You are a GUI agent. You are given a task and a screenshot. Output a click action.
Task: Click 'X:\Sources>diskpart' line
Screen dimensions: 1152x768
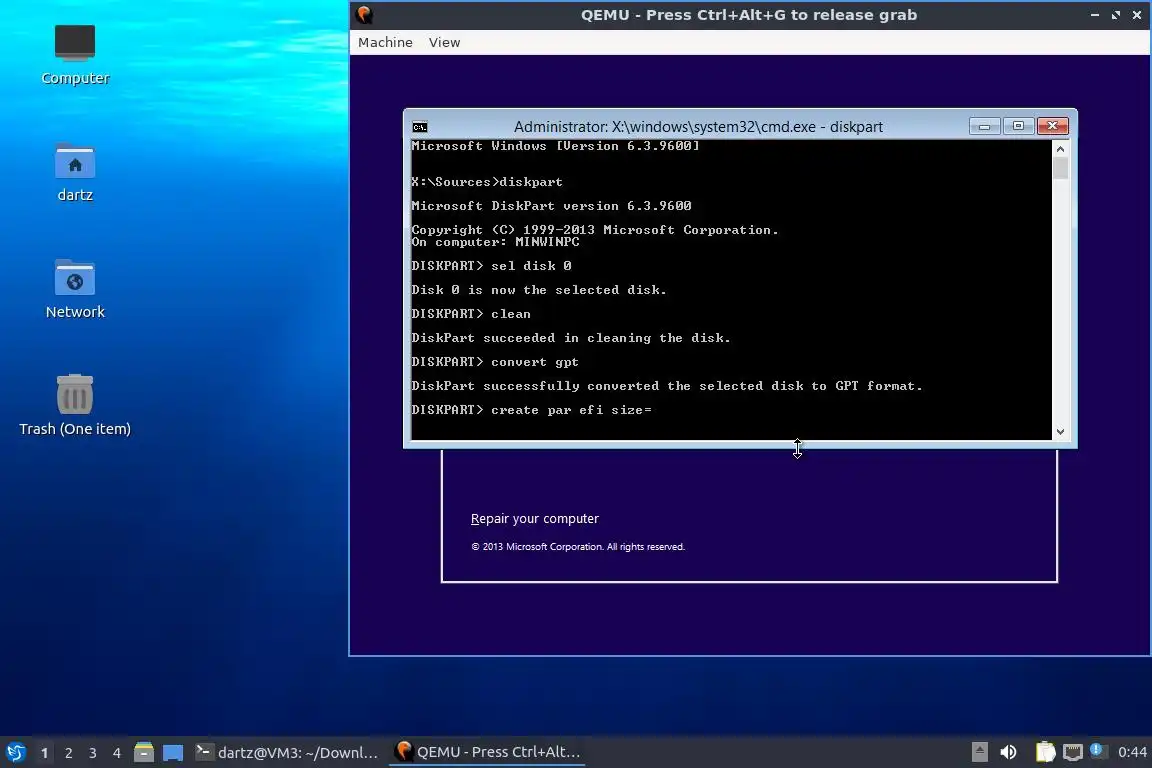487,182
